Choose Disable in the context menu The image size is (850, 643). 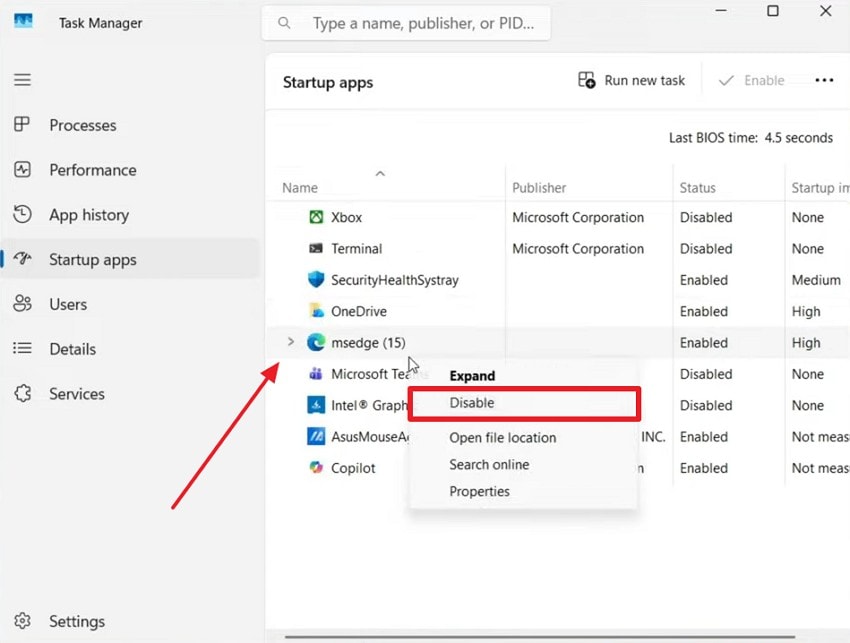[x=472, y=403]
